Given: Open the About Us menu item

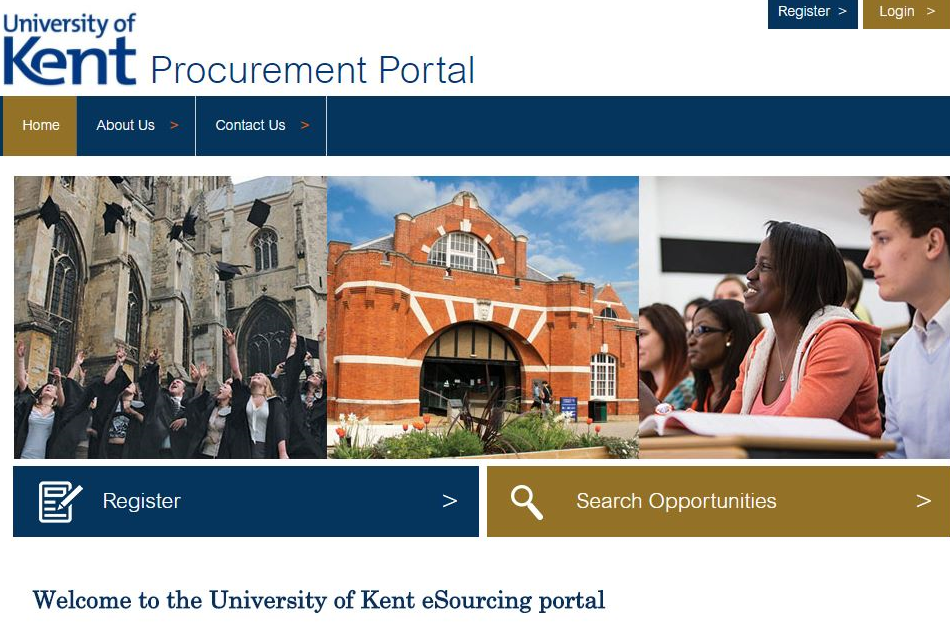Looking at the screenshot, I should click(136, 125).
